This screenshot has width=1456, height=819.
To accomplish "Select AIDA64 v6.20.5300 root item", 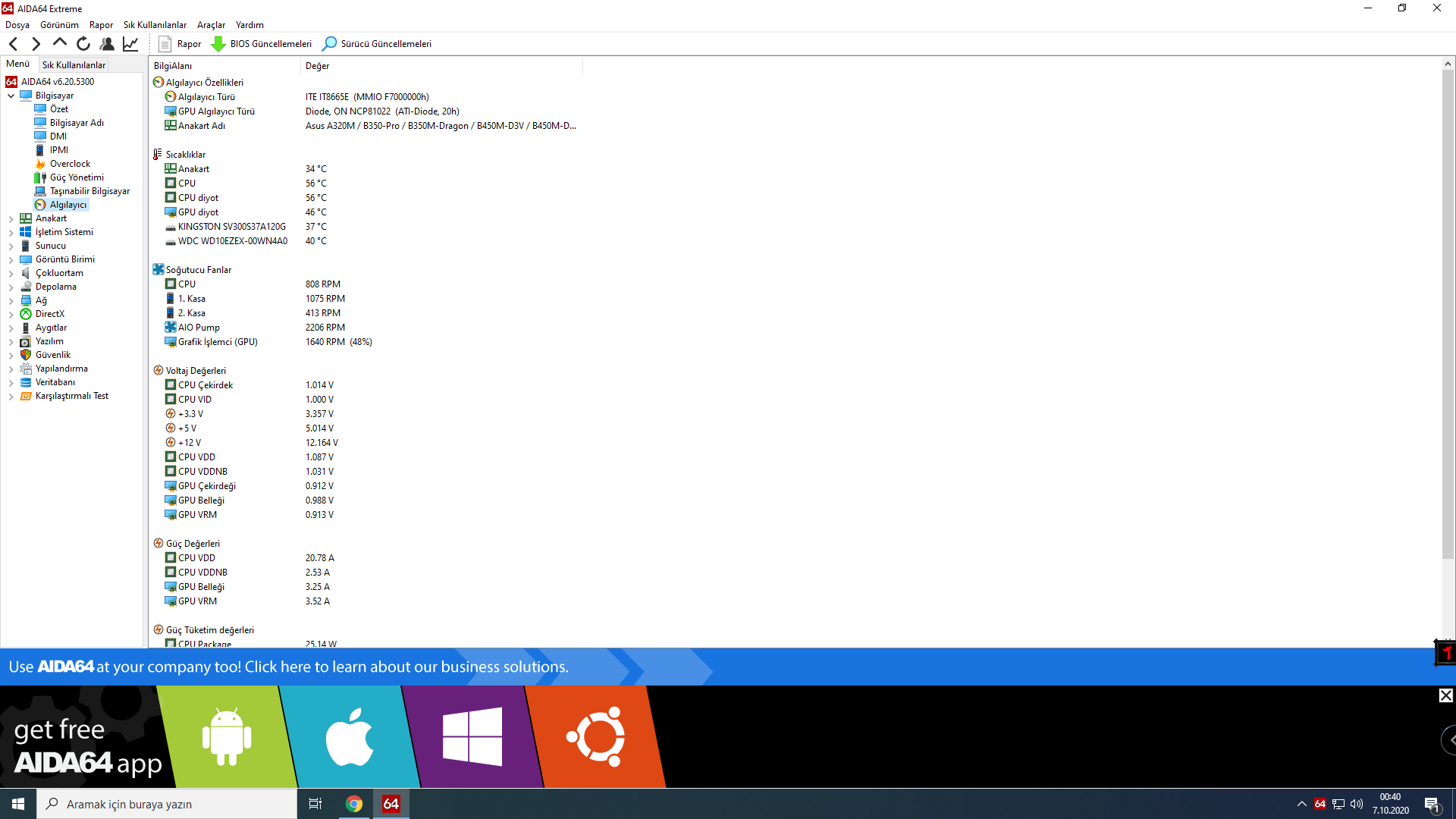I will pos(58,82).
